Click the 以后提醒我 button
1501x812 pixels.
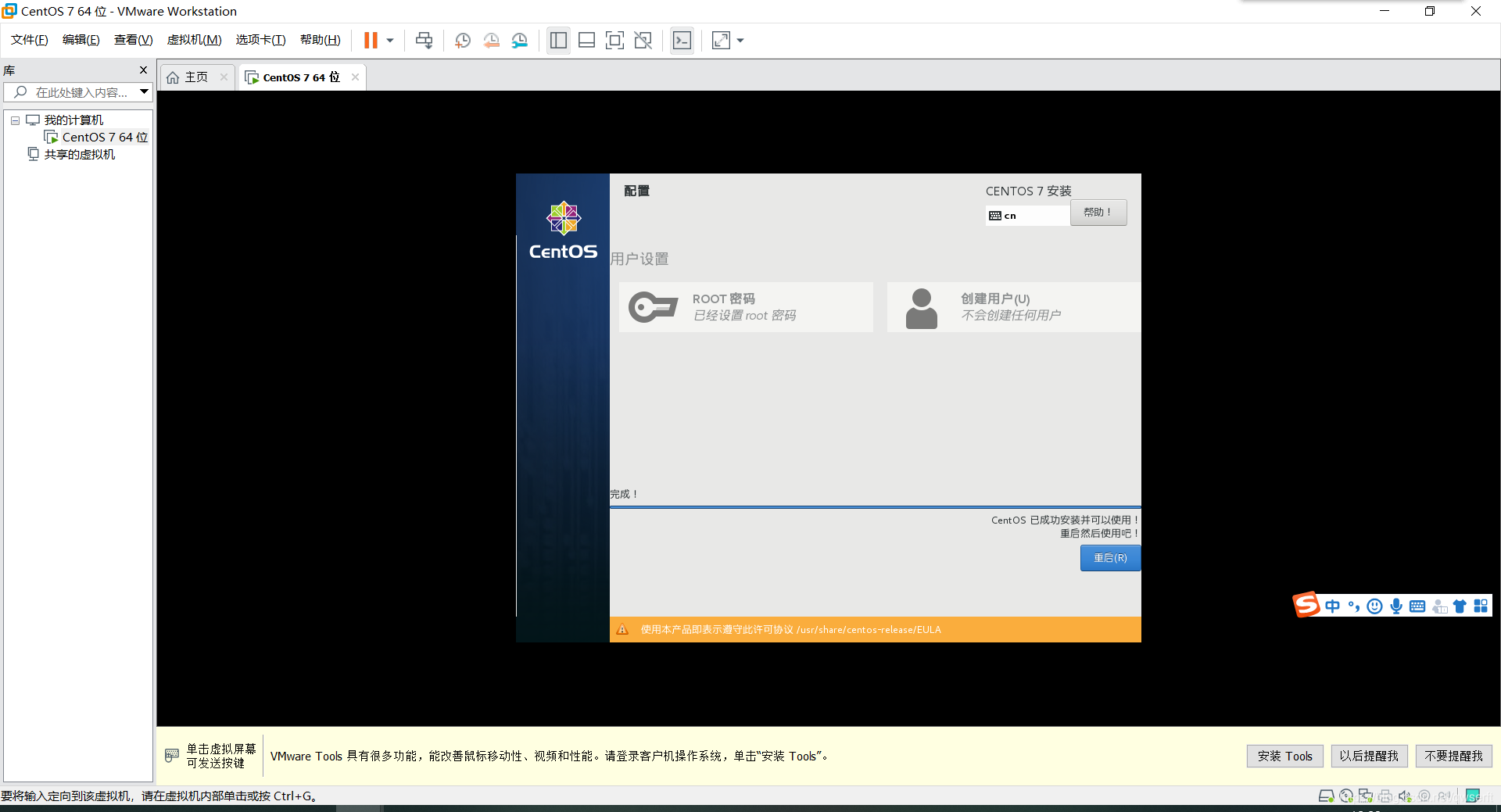[1369, 756]
